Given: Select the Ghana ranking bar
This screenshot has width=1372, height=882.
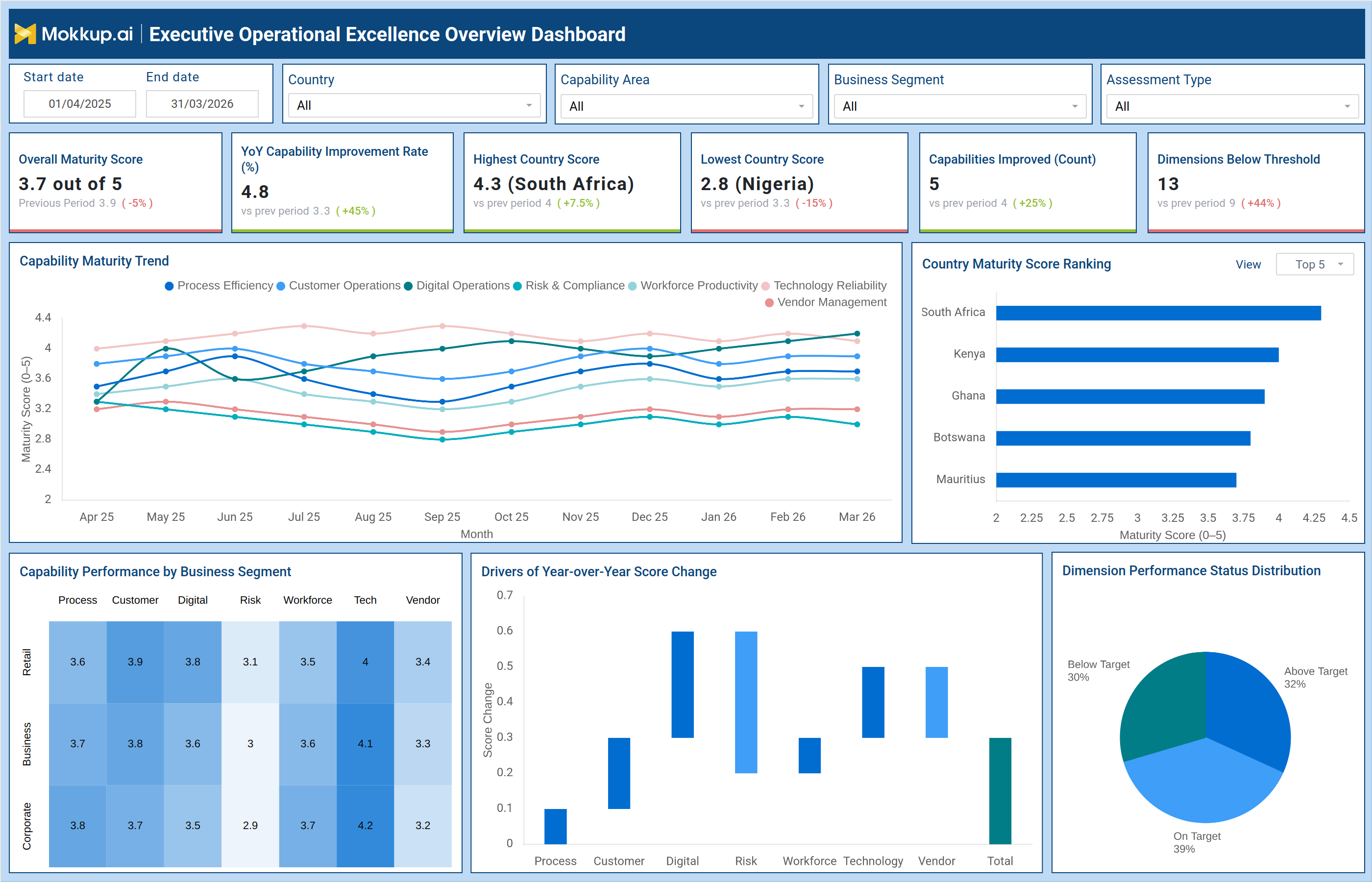Looking at the screenshot, I should (x=1130, y=396).
